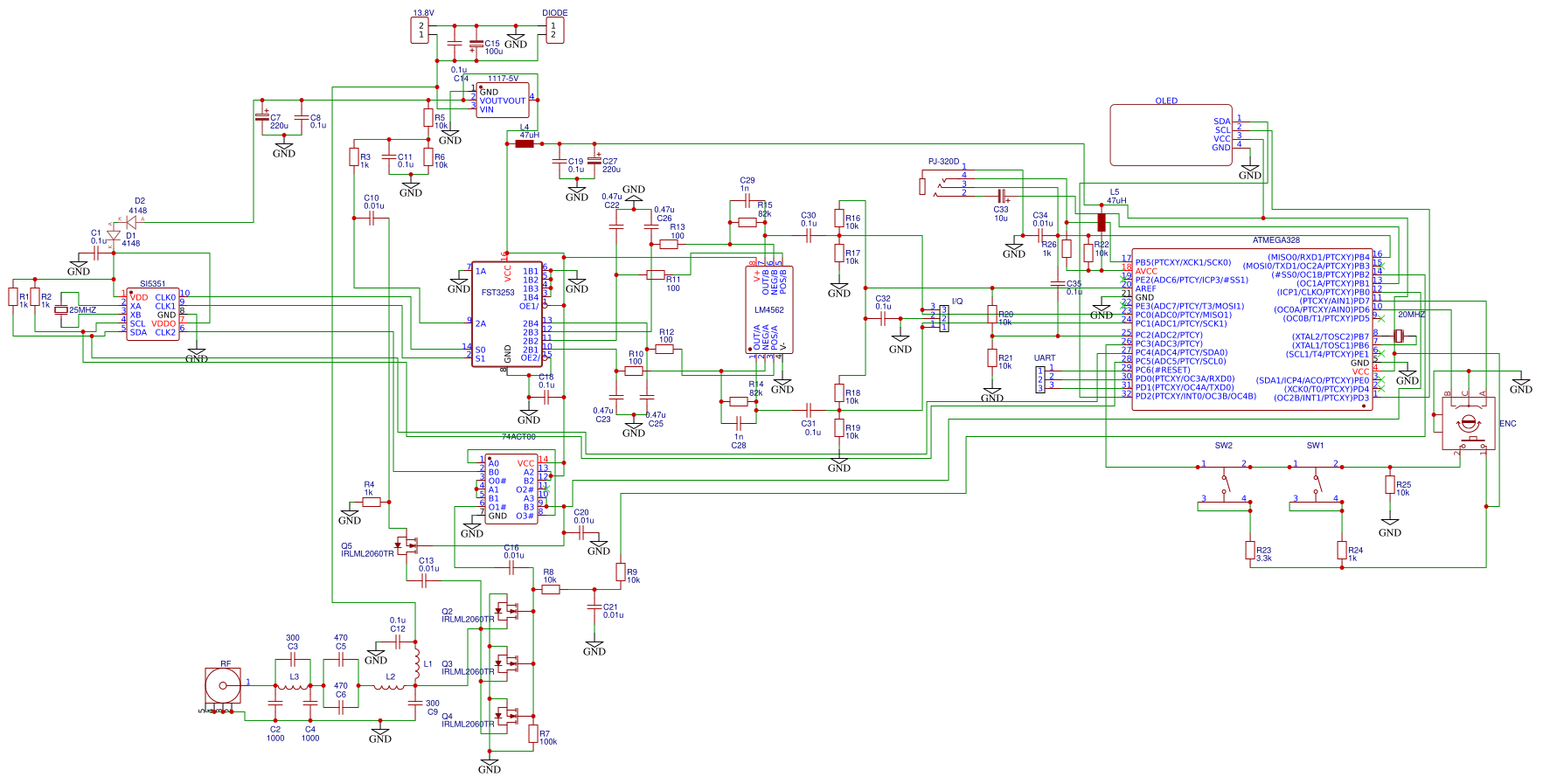The image size is (1543, 784).
Task: Click the L4 47uH inductor
Action: pos(525,143)
